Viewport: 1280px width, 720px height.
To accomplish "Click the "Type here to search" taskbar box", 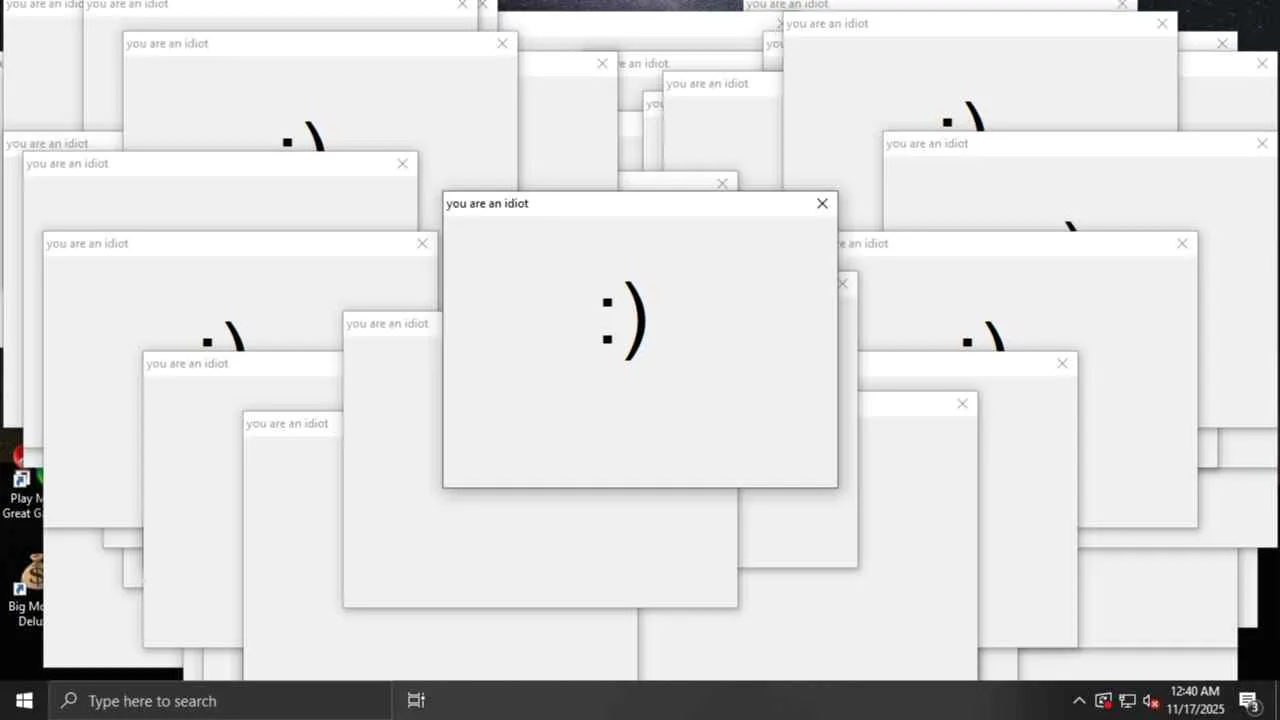I will 220,700.
